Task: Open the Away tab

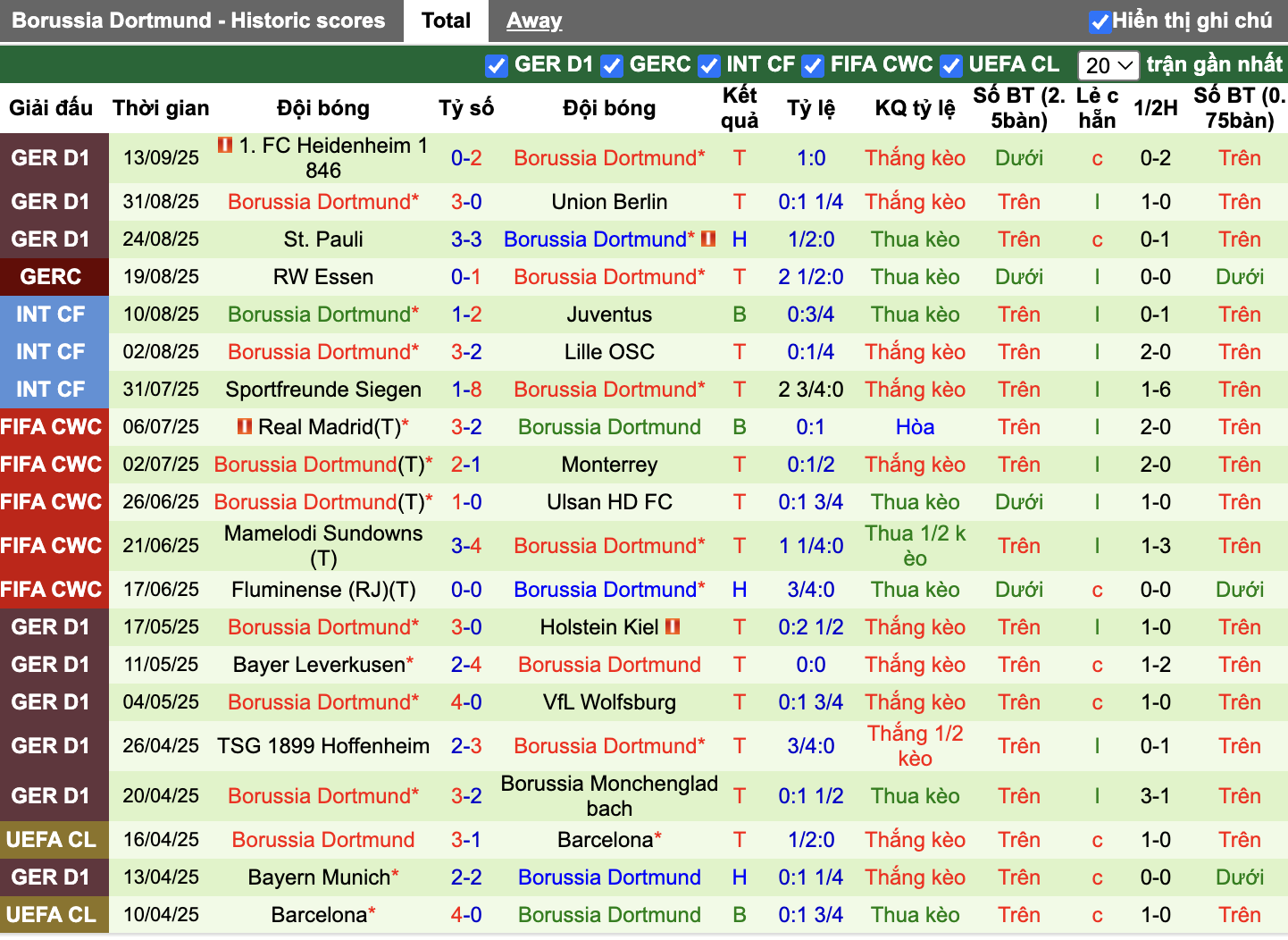Action: click(534, 21)
